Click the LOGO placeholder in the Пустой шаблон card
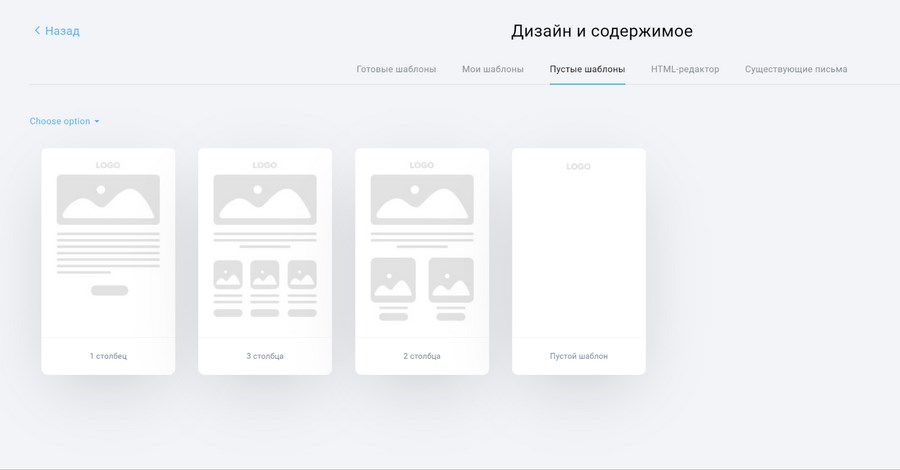The height and width of the screenshot is (470, 900). tap(578, 166)
